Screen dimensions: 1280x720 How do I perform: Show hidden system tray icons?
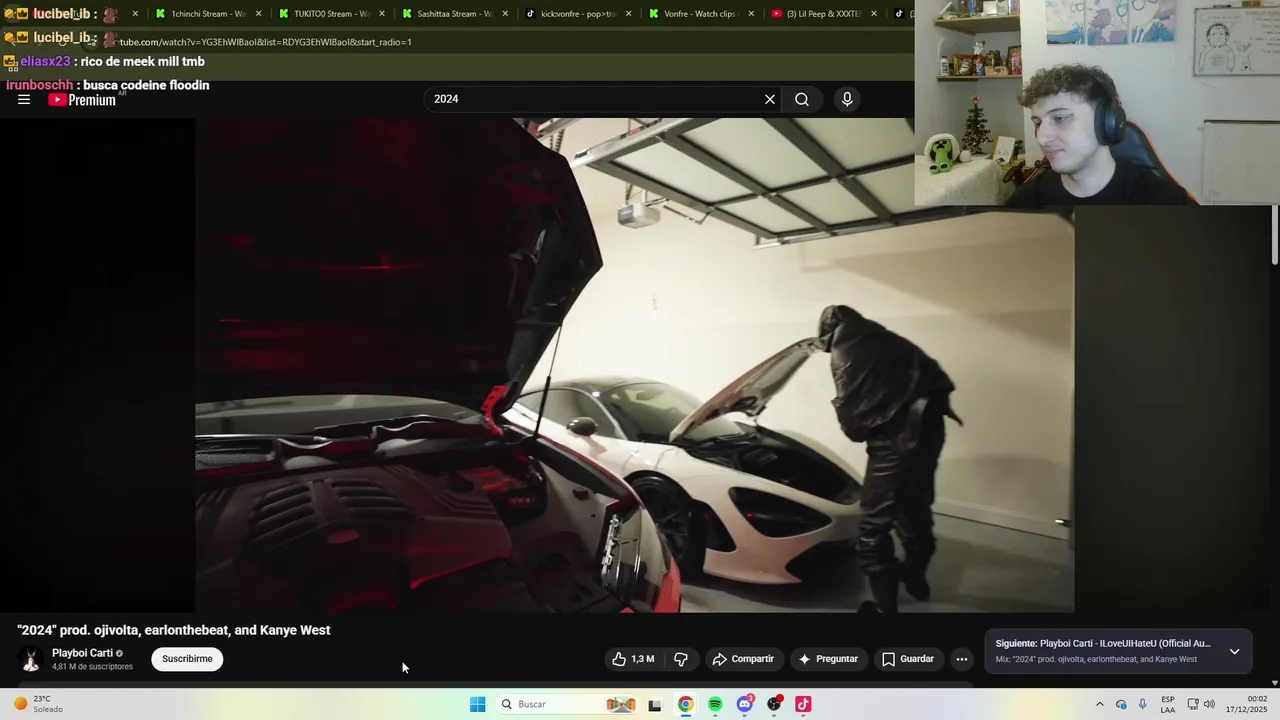pos(1100,704)
